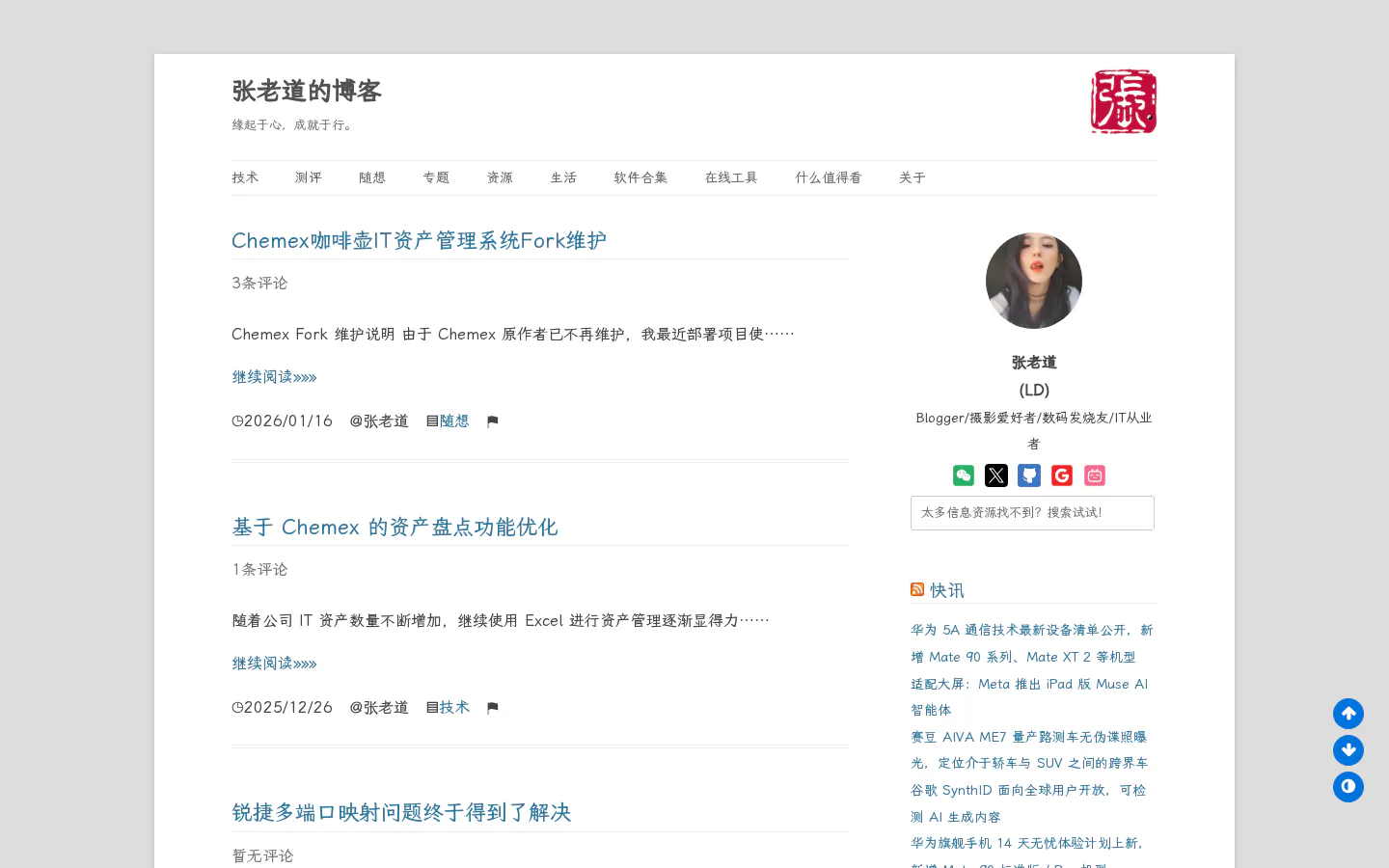
Task: Open the 专题 menu item
Action: tap(436, 177)
